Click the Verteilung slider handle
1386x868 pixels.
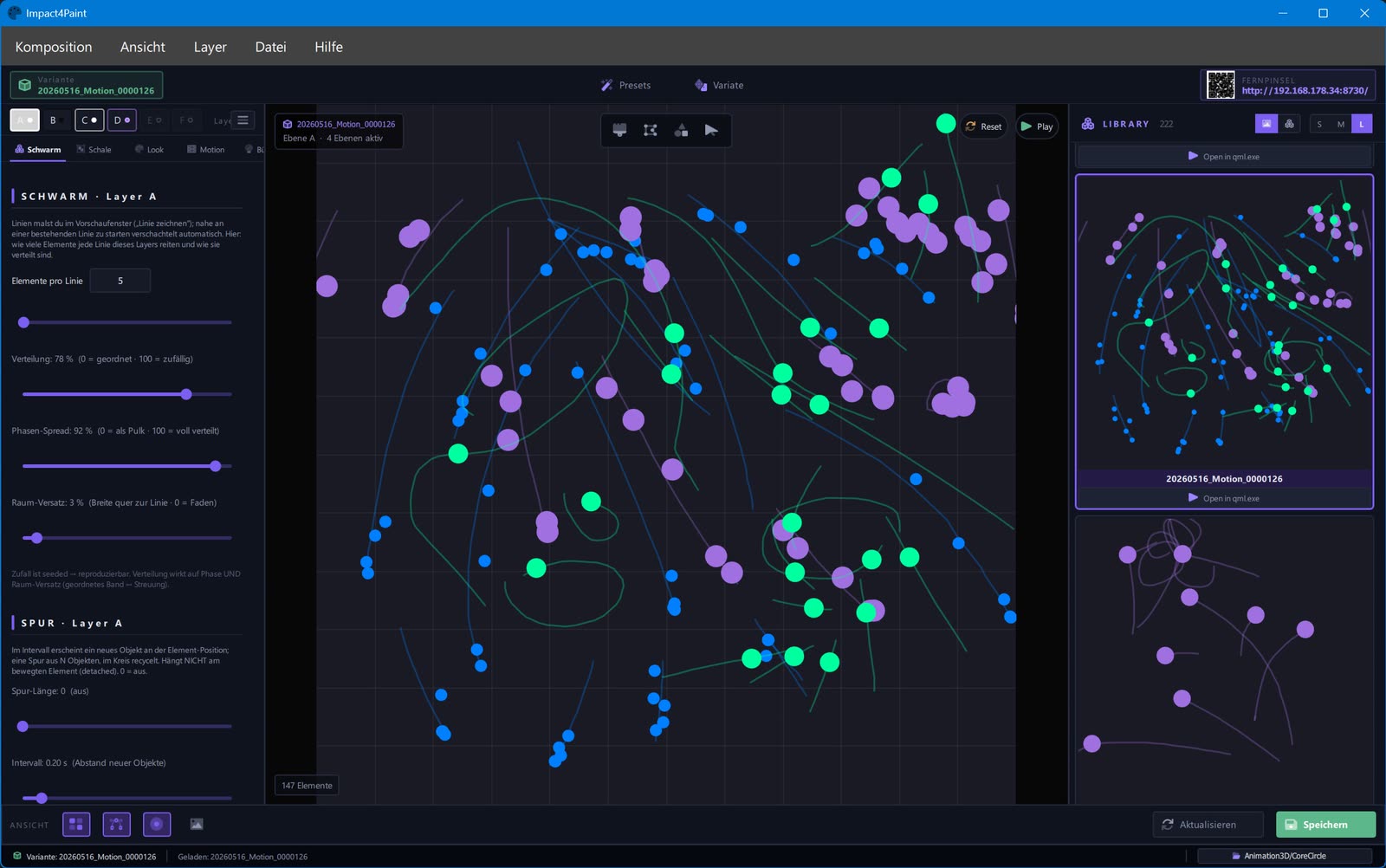click(186, 394)
